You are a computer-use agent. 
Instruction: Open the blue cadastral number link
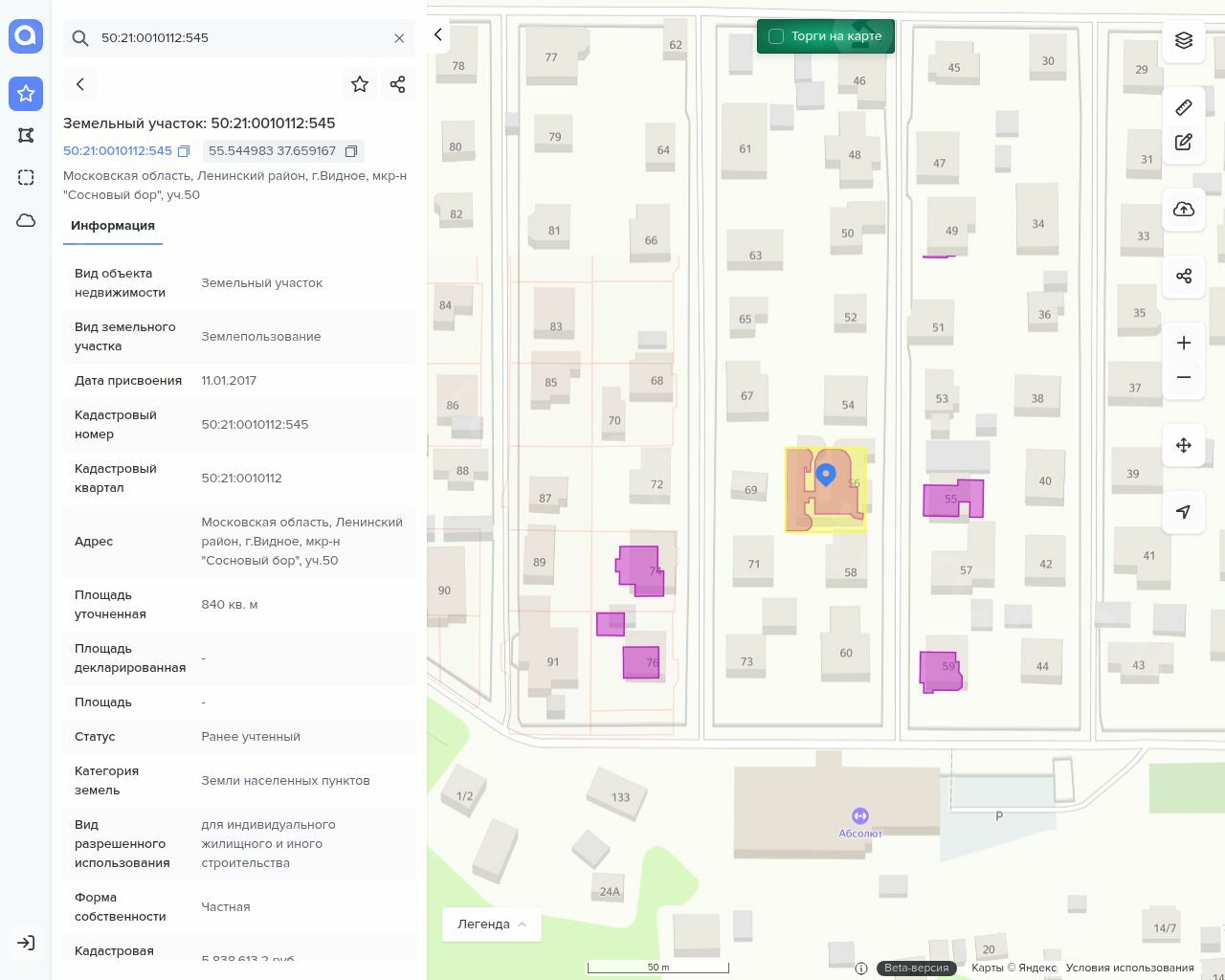(x=118, y=151)
